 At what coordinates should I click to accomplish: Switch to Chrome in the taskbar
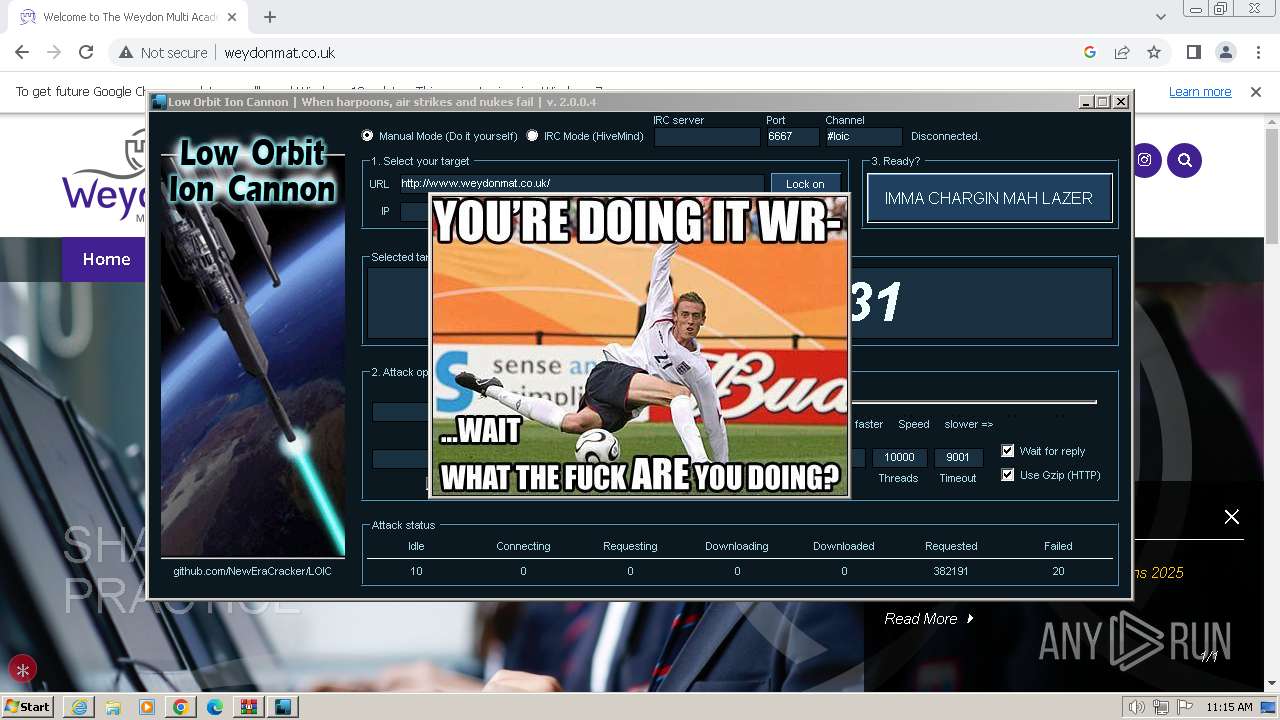[x=181, y=707]
